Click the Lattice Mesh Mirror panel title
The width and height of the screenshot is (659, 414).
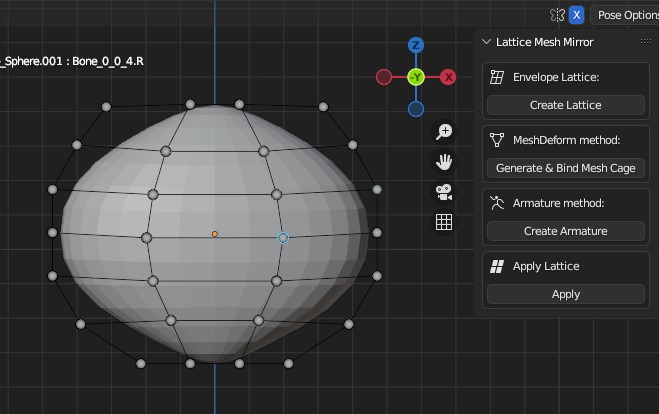point(544,42)
